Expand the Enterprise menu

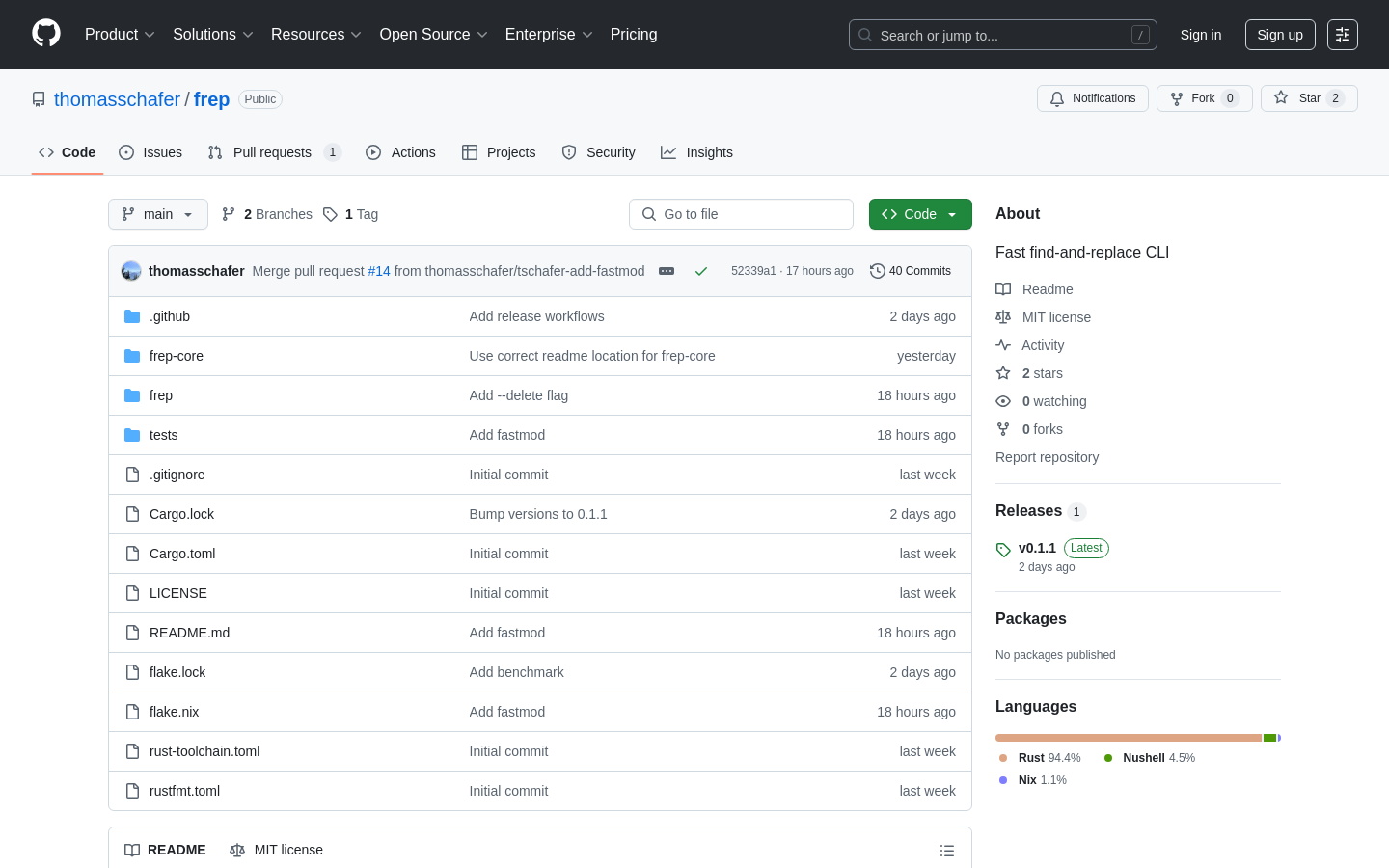(x=549, y=35)
